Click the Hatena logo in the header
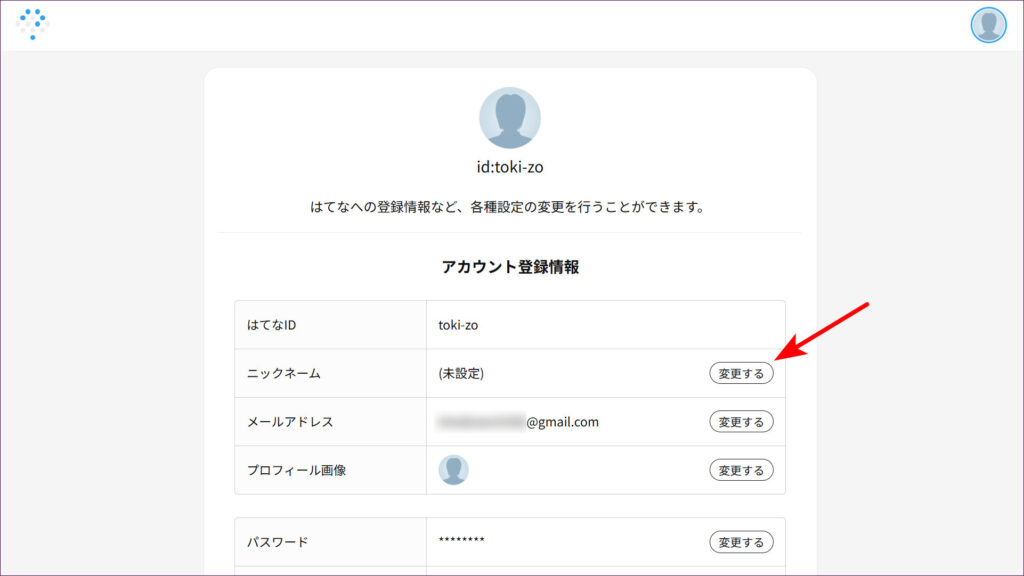Screen dimensions: 1024x576 33,24
